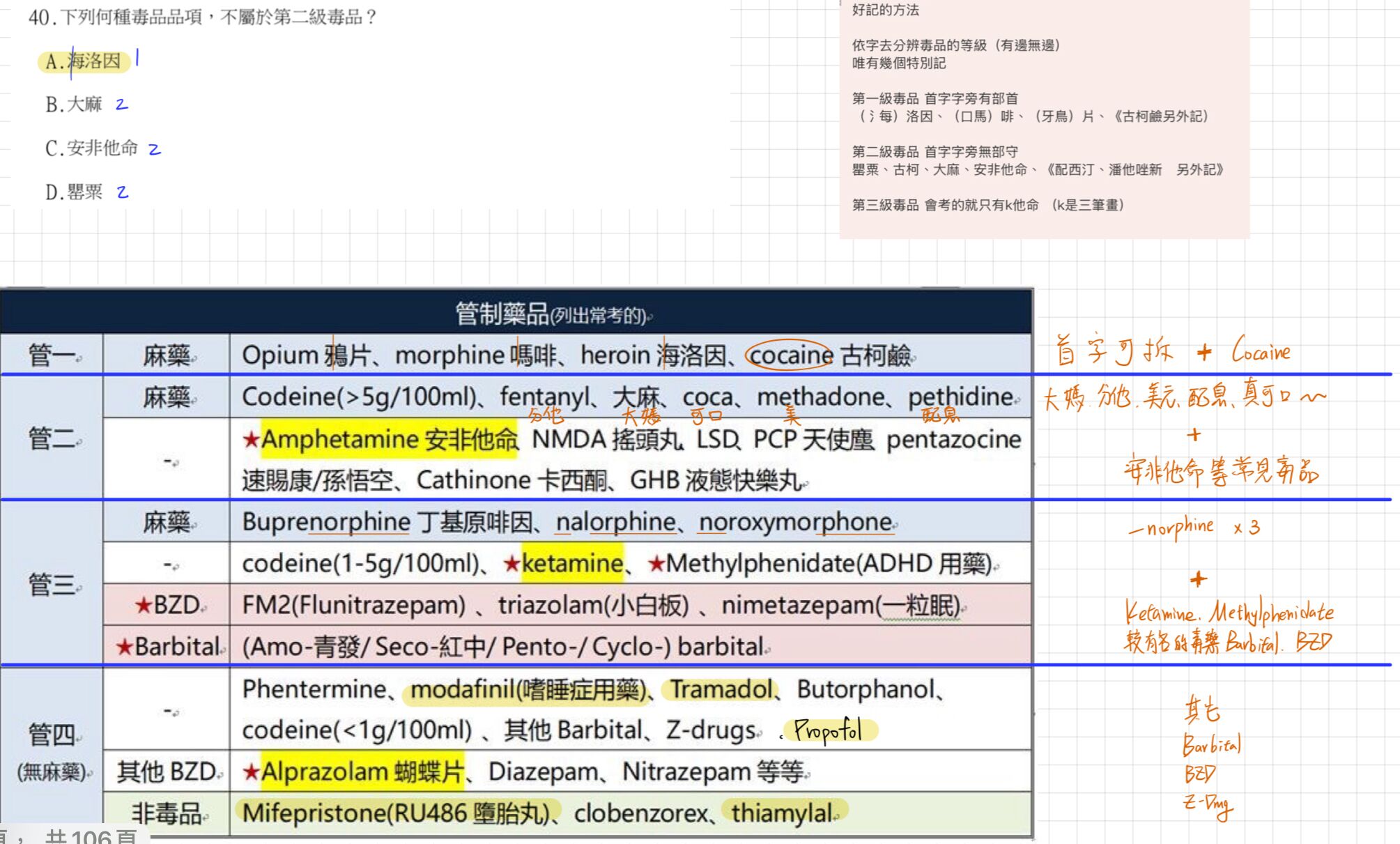Select answer option B. 大麻
This screenshot has height=844, width=1400.
pyautogui.click(x=74, y=105)
